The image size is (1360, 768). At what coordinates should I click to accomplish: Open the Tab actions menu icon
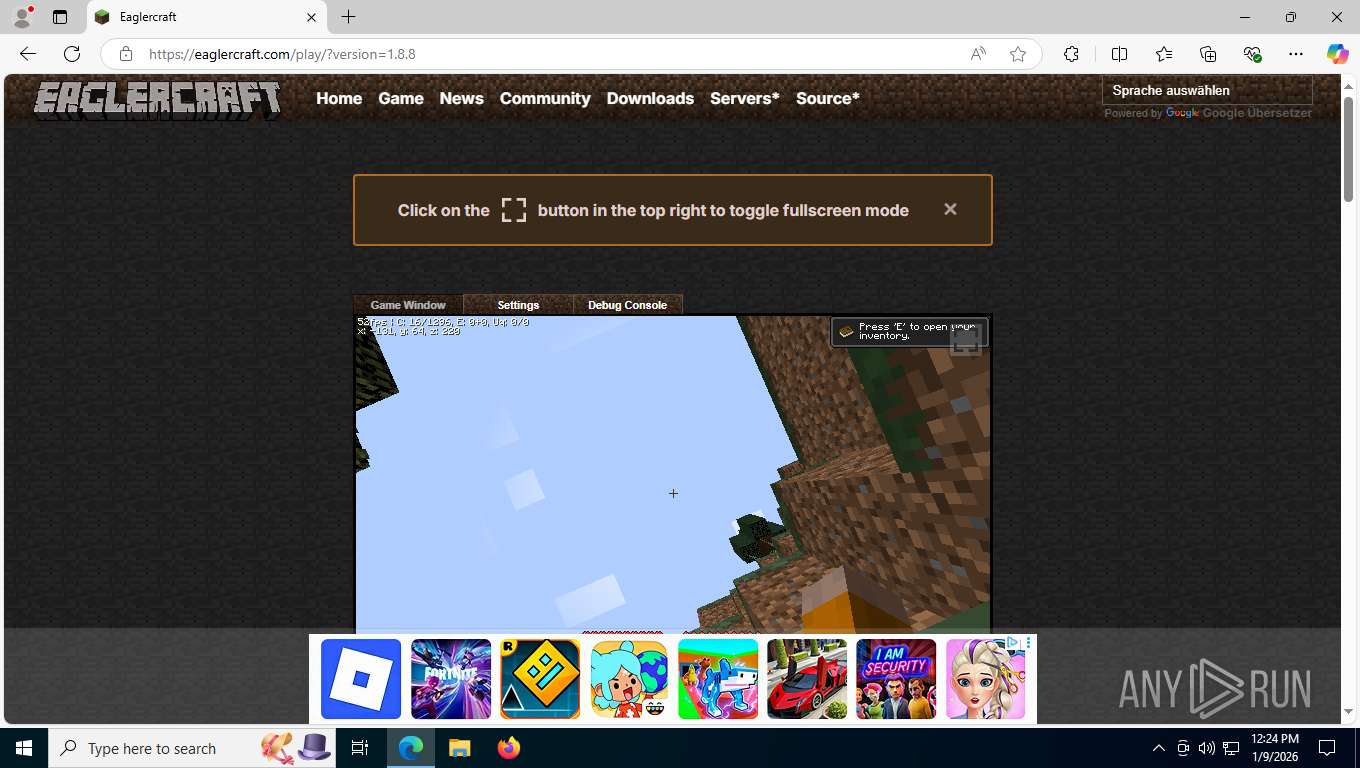60,17
